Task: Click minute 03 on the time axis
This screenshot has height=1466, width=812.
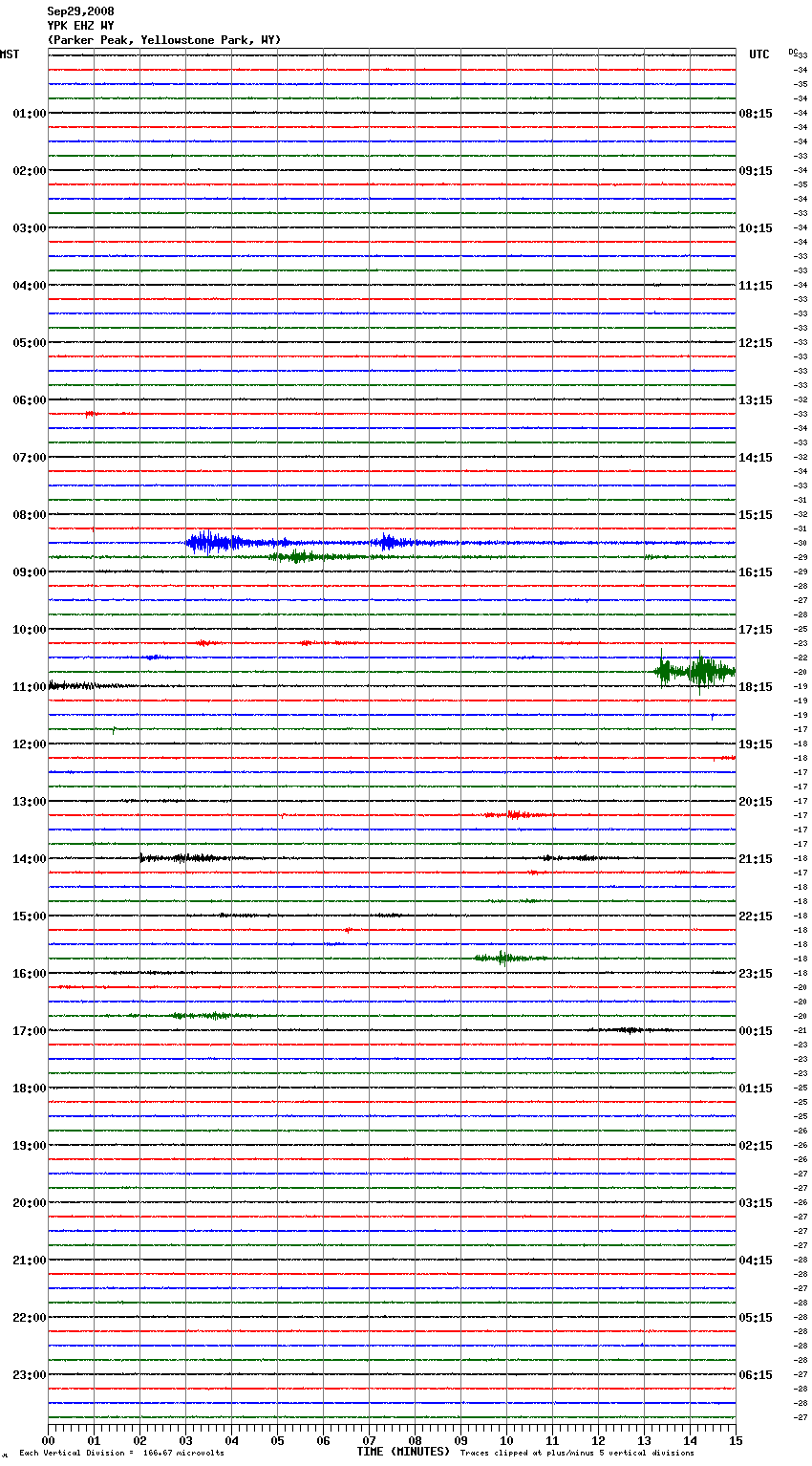Action: (185, 1440)
